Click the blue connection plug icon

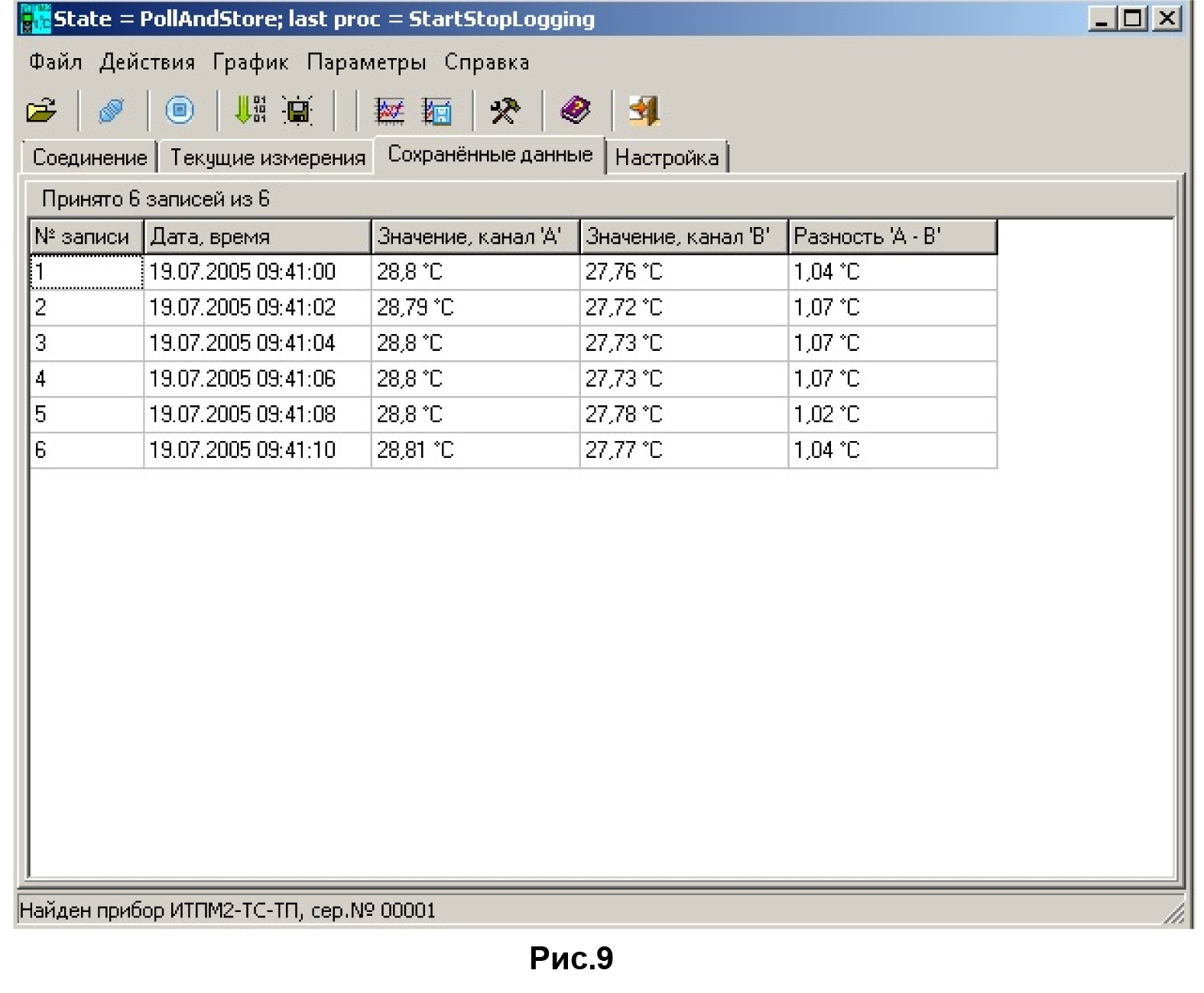click(x=111, y=111)
